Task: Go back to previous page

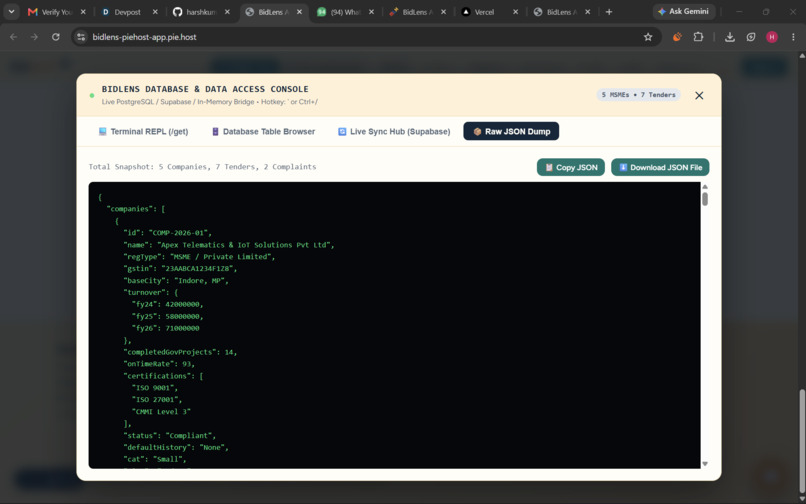Action: pos(14,37)
